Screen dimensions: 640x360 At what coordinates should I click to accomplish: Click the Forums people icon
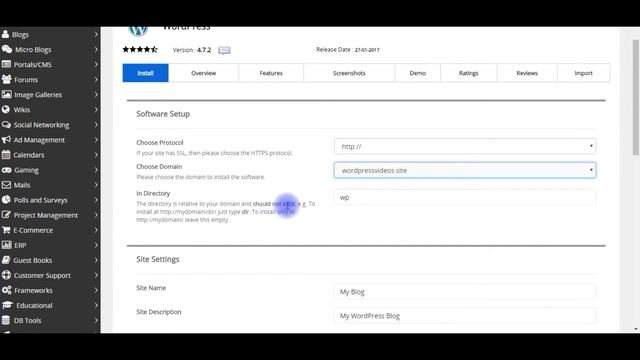coord(7,79)
